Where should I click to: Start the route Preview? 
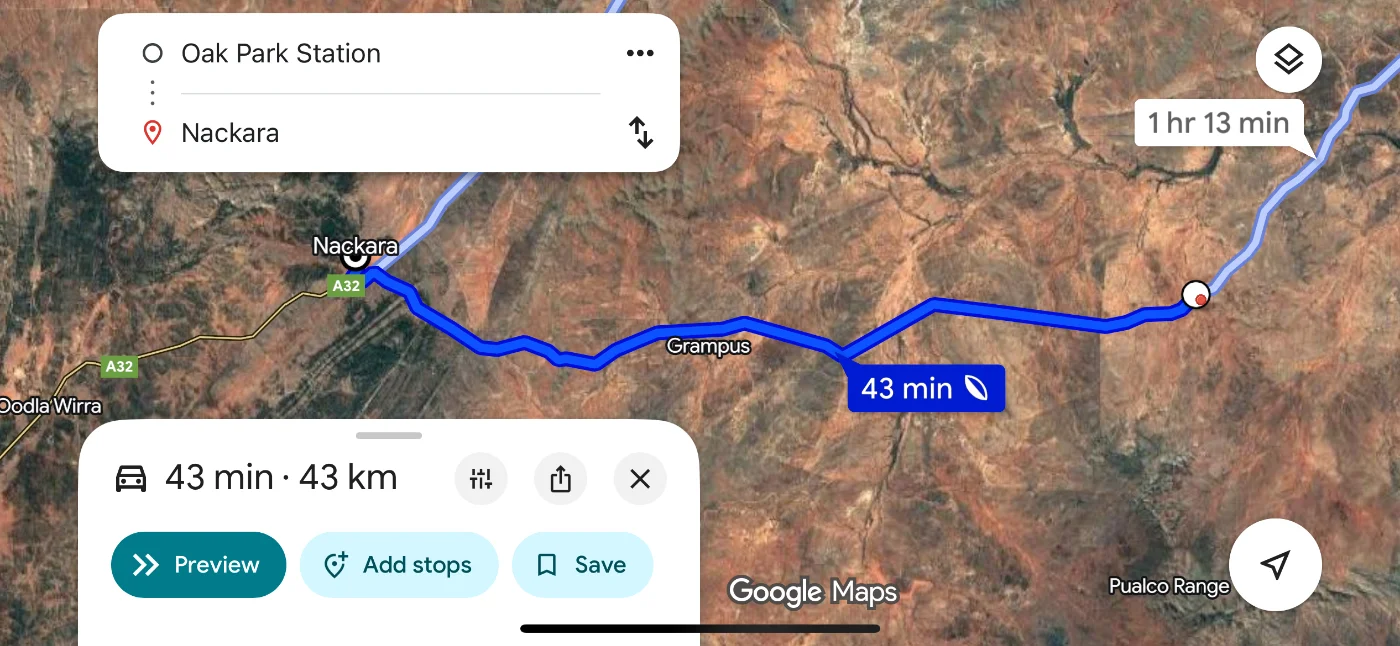tap(198, 565)
